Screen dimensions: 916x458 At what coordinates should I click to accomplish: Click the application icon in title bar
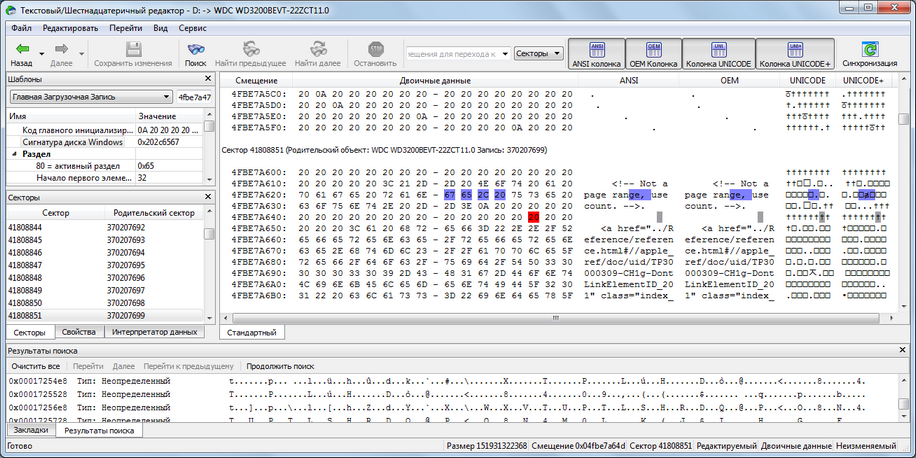(11, 11)
